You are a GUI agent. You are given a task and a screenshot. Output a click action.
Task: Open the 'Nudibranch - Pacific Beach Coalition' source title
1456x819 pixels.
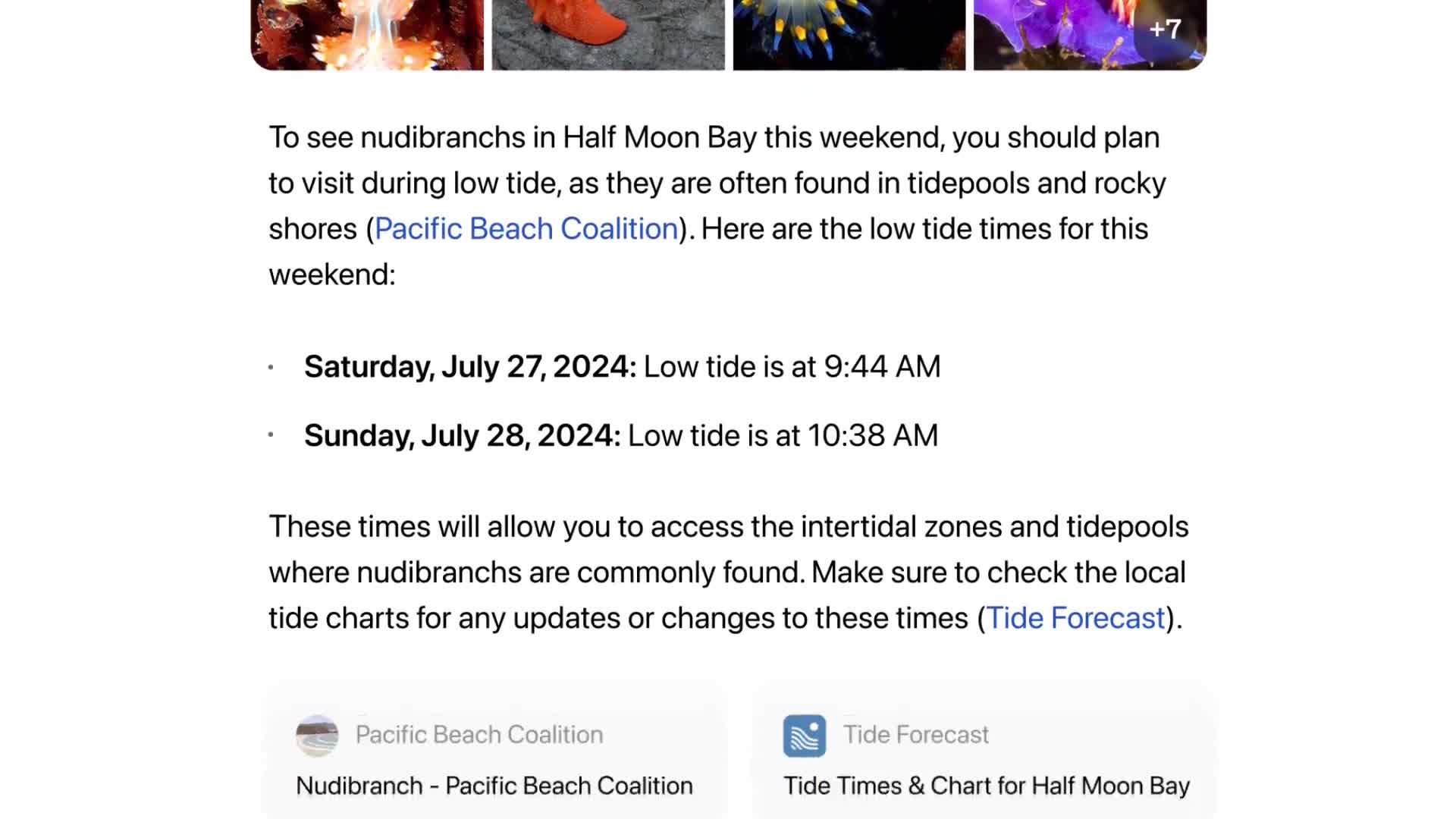point(494,786)
